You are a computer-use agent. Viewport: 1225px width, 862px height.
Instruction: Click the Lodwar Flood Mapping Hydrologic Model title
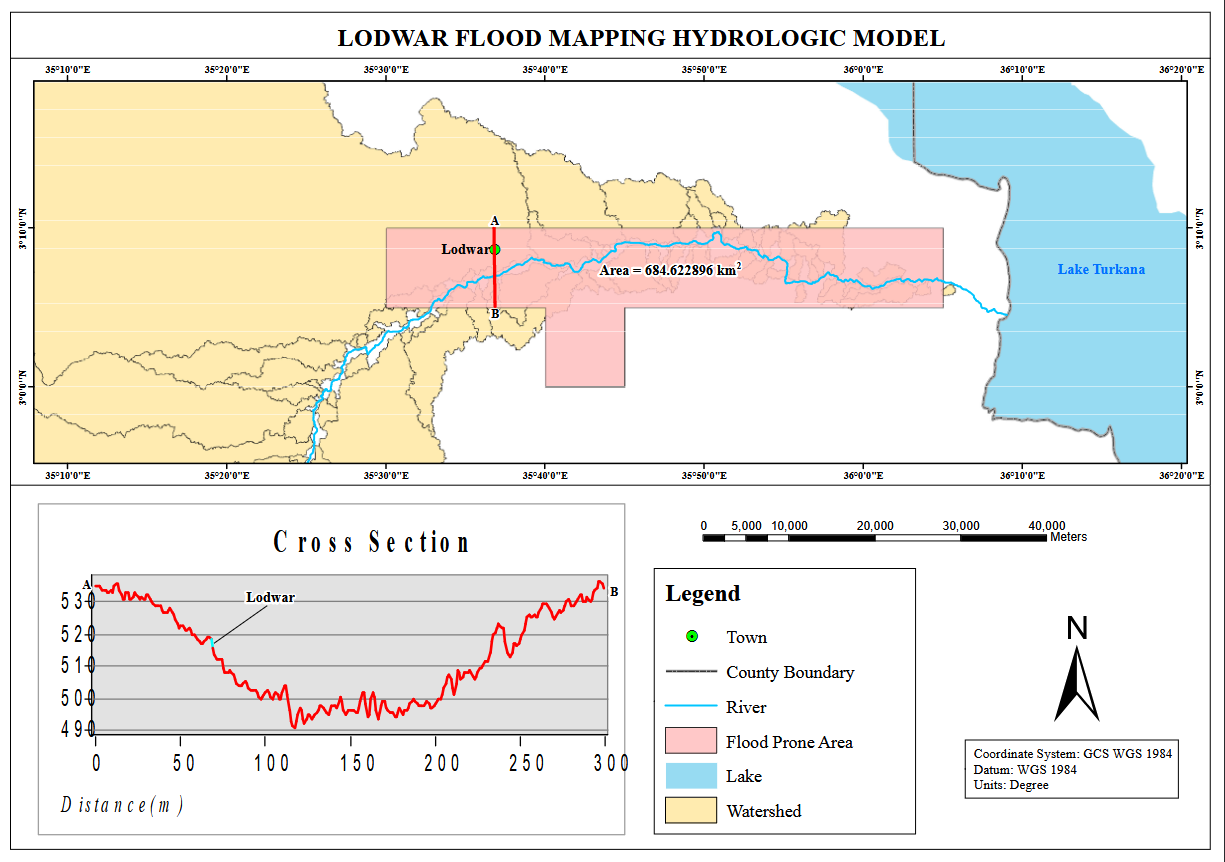pos(641,38)
